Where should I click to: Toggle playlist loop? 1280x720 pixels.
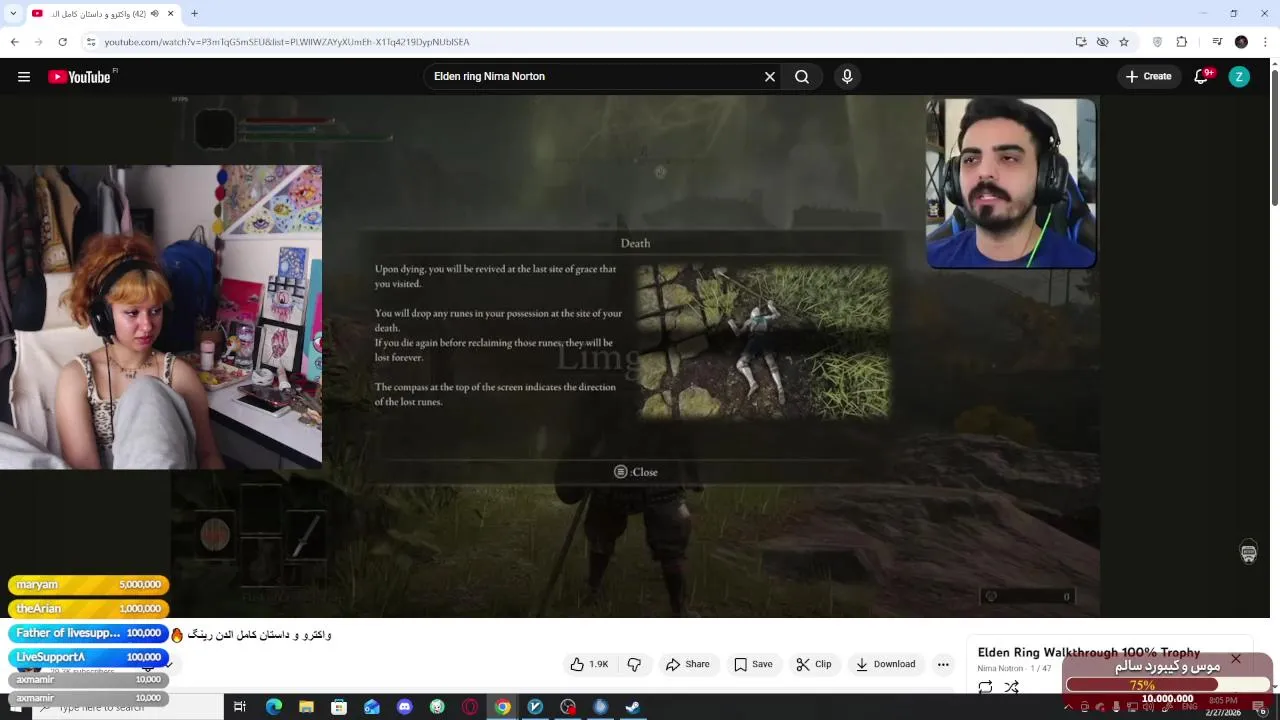coord(985,687)
